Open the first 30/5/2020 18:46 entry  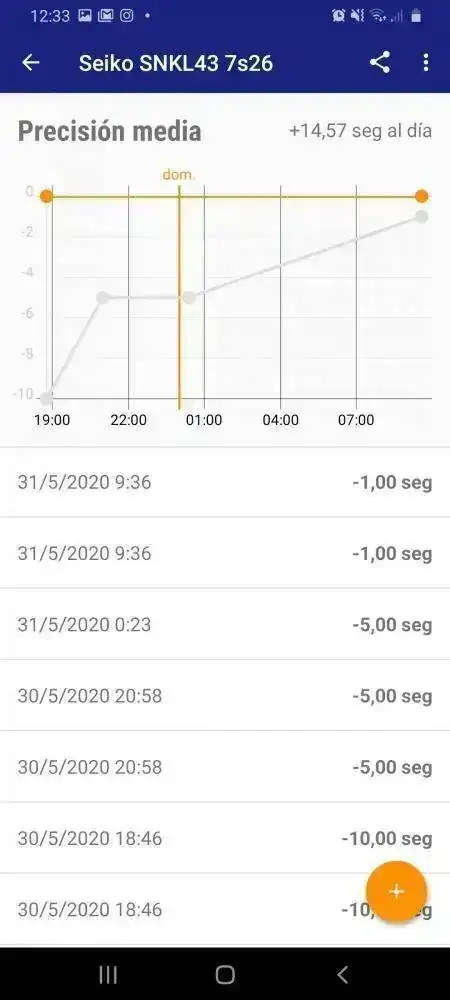(225, 838)
